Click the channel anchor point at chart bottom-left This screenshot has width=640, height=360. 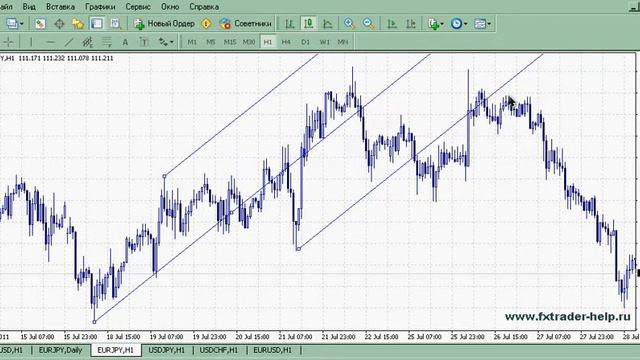coord(94,322)
